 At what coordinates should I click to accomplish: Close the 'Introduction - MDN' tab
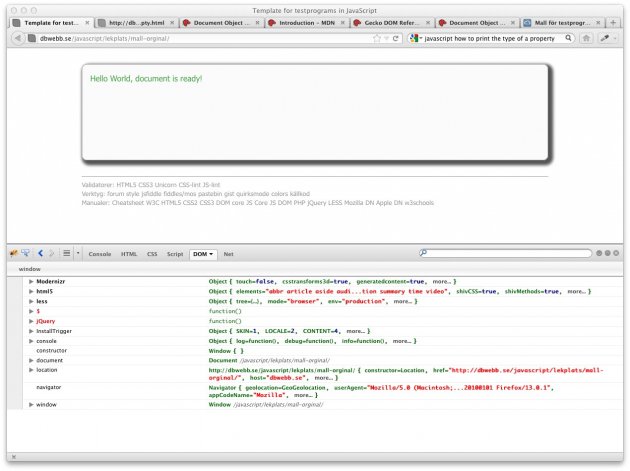(x=343, y=23)
